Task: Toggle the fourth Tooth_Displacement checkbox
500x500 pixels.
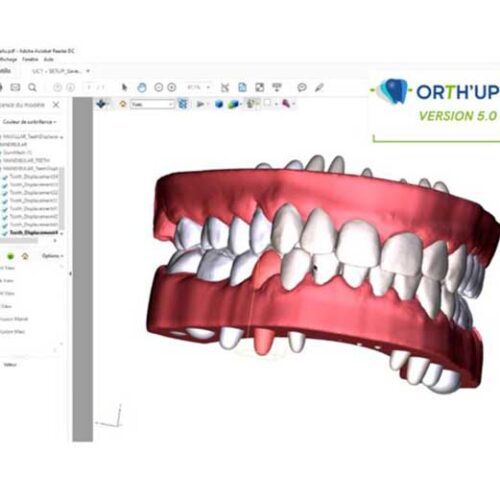Action: coord(5,201)
